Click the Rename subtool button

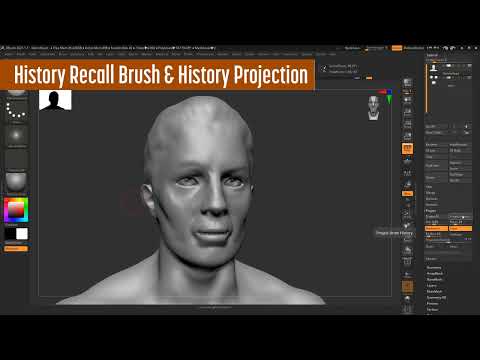click(x=436, y=145)
